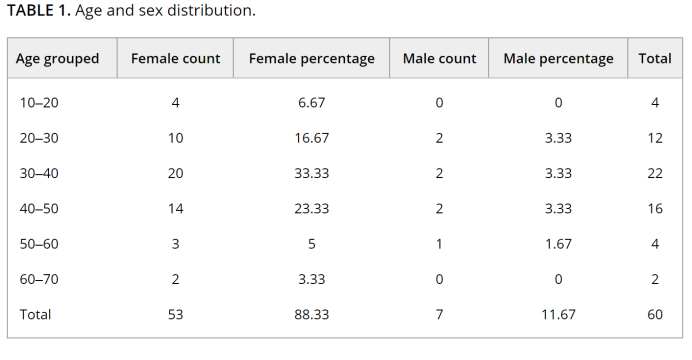
Task: Click the Male percentage column header
Action: click(x=558, y=59)
